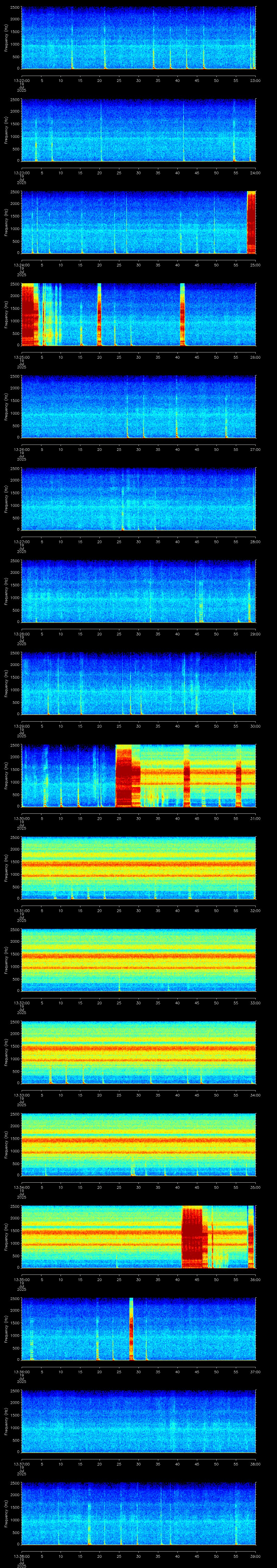Image resolution: width=277 pixels, height=1568 pixels.
Task: Click the 36:00 end time label
Action: pyautogui.click(x=255, y=1279)
